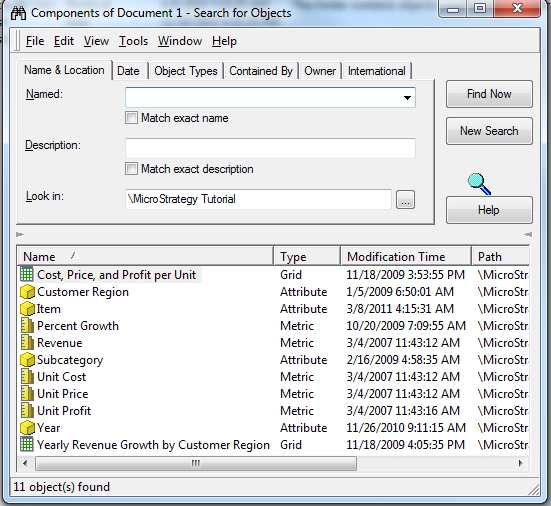Screen dimensions: 551x506
Task: Sort by the Type column header
Action: (307, 257)
